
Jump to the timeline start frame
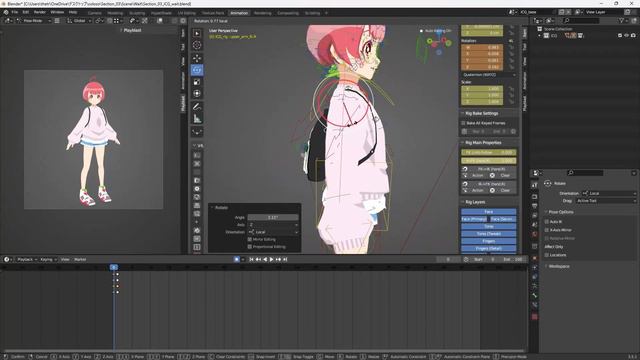(x=251, y=260)
